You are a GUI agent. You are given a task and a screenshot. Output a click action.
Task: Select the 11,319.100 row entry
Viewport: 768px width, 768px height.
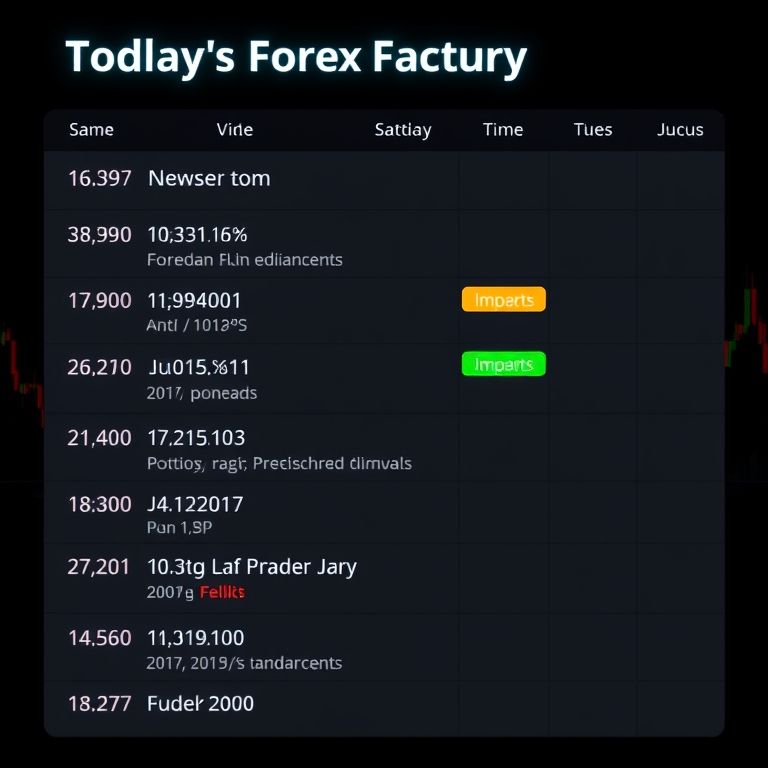196,638
